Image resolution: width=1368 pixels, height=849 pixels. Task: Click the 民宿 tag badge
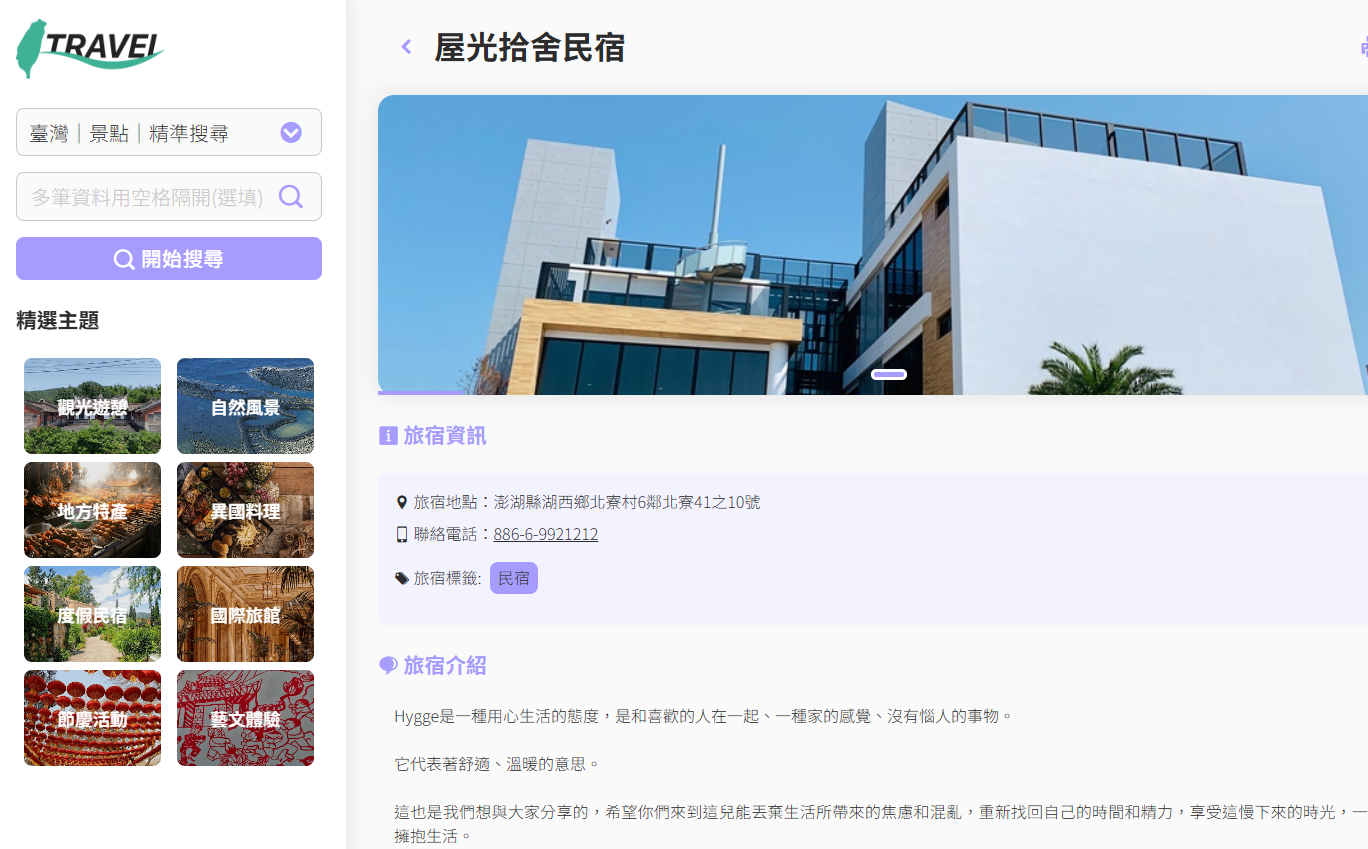(514, 578)
